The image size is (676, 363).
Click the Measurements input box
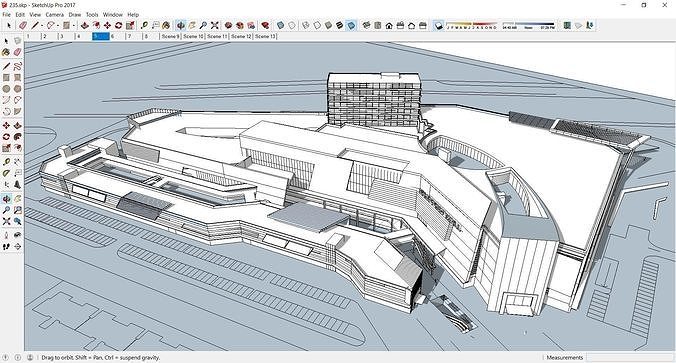click(x=630, y=357)
